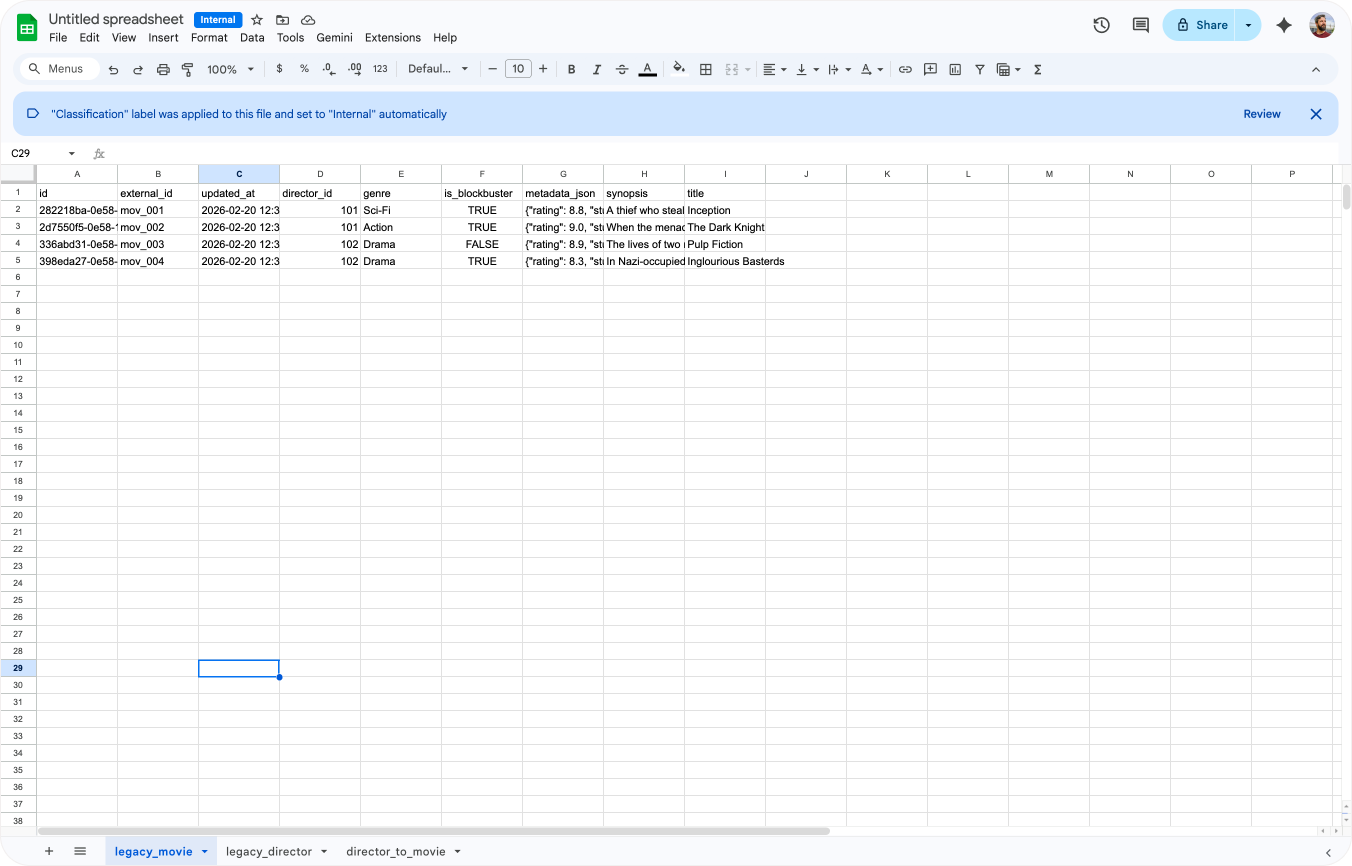Screen dimensions: 1352x866
Task: Toggle bold formatting
Action: pyautogui.click(x=572, y=69)
